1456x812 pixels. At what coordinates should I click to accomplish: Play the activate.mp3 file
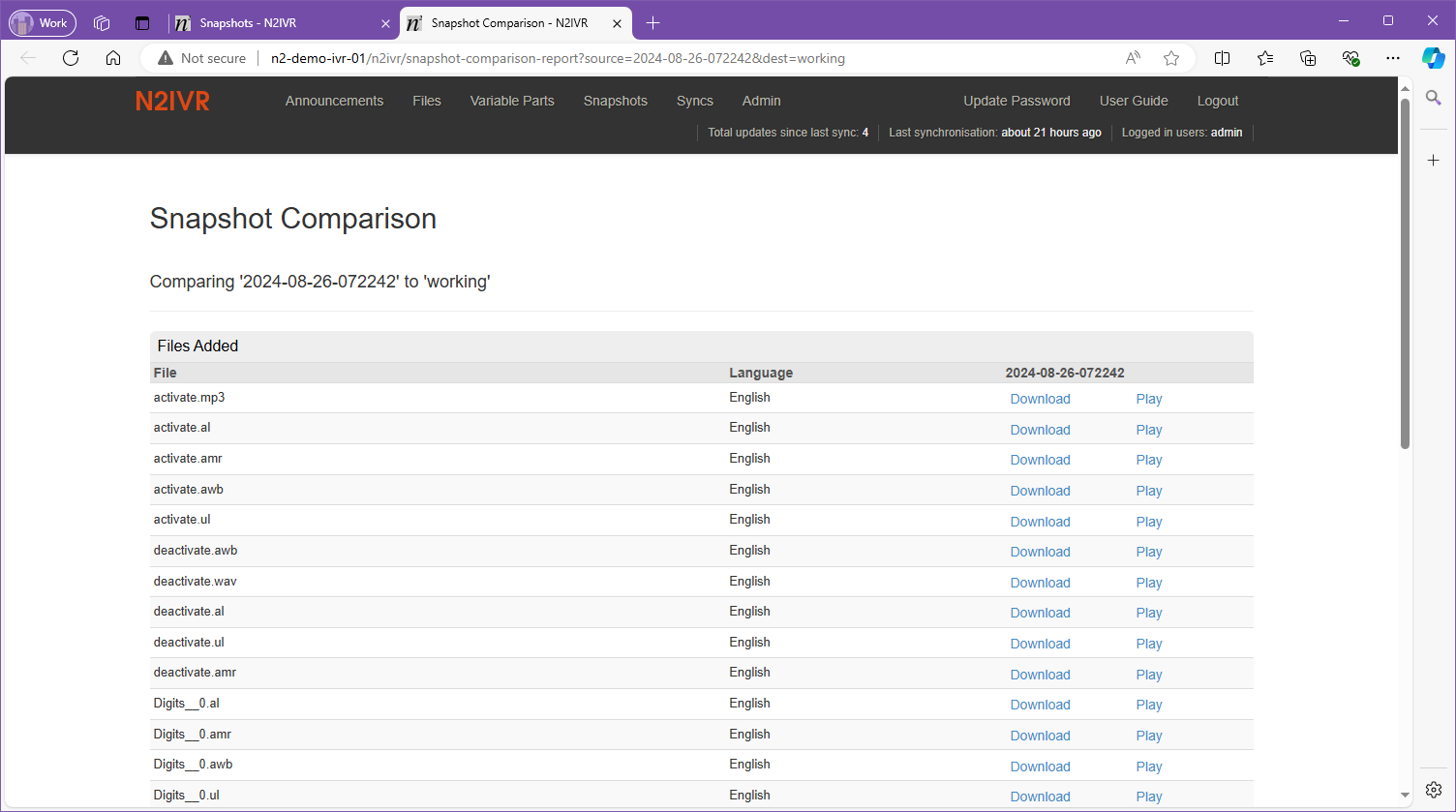[x=1149, y=399]
